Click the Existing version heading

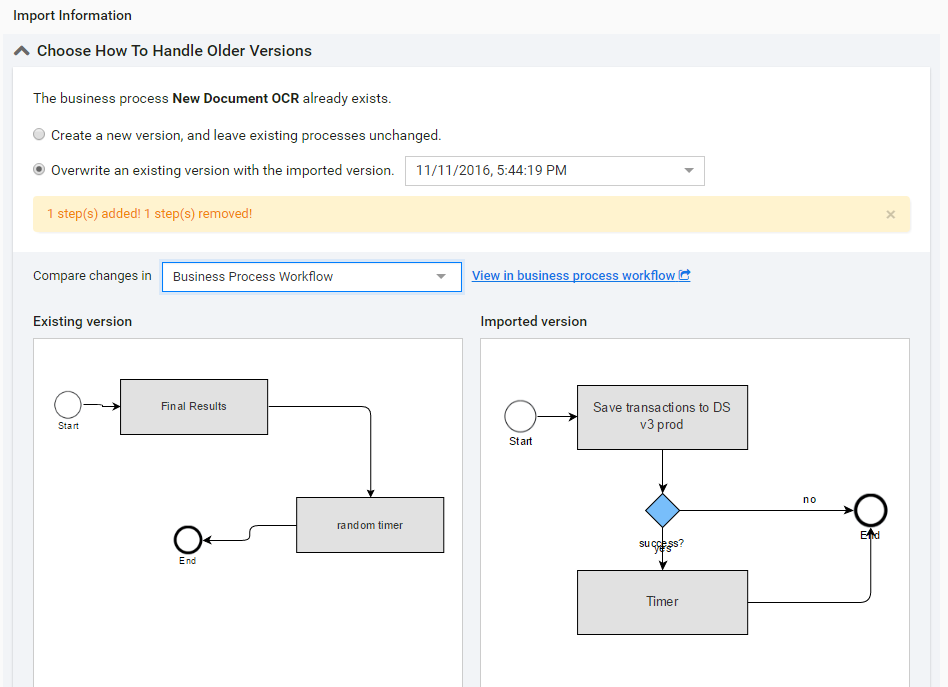click(x=82, y=321)
